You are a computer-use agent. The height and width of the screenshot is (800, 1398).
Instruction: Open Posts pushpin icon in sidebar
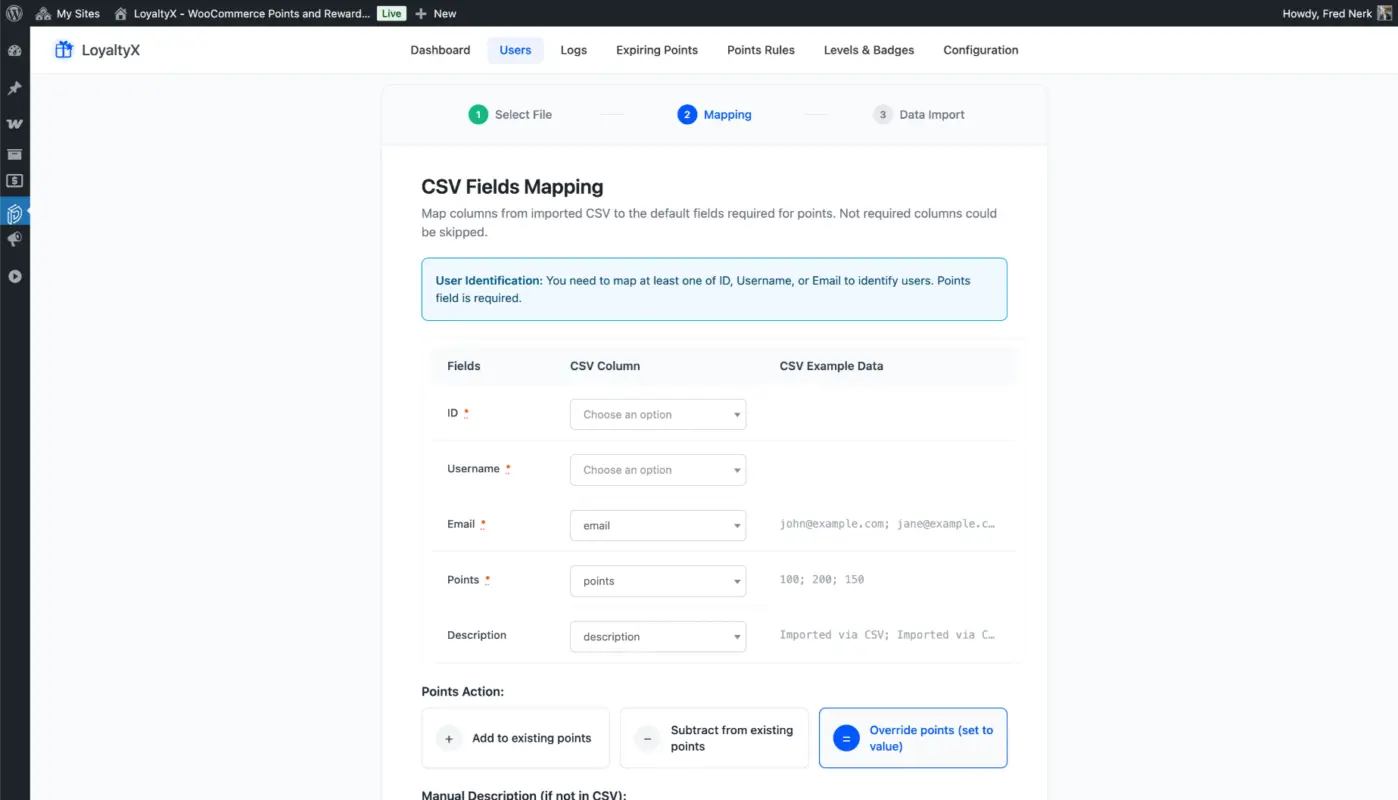[14, 88]
